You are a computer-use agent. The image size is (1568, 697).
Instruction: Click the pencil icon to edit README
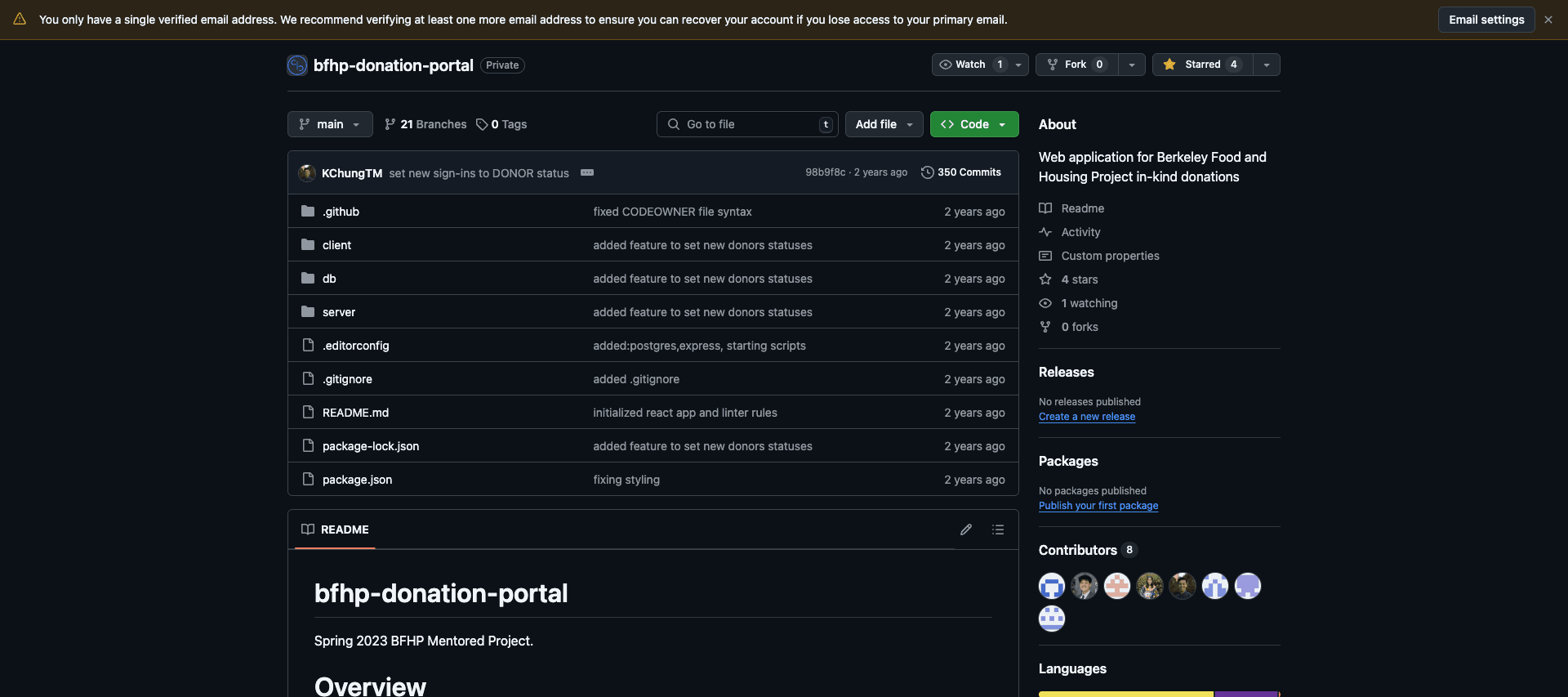965,529
